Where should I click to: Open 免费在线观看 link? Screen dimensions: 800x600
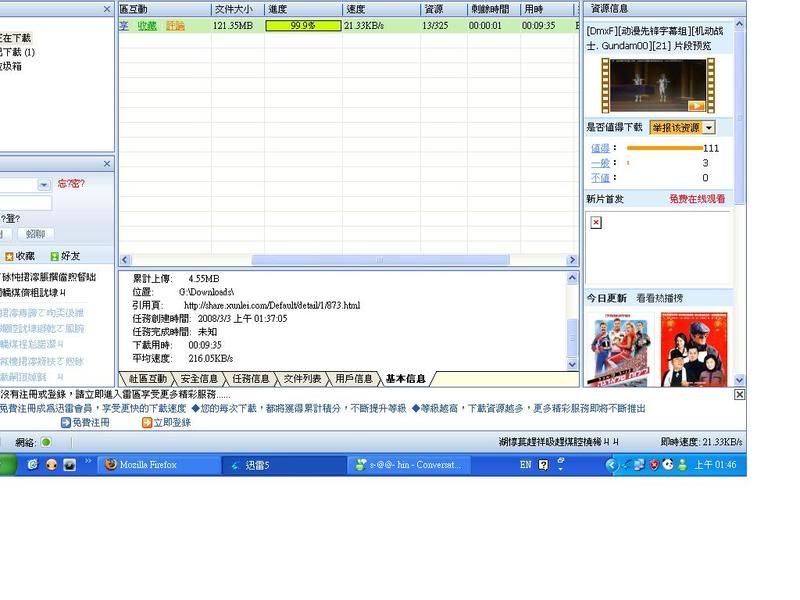pos(697,199)
